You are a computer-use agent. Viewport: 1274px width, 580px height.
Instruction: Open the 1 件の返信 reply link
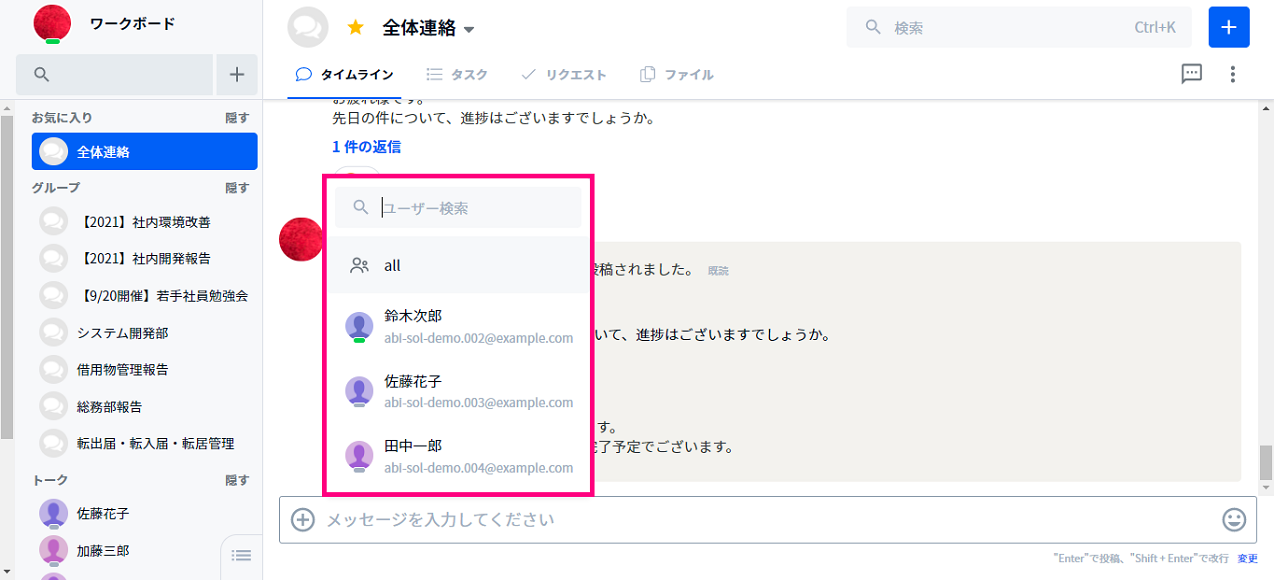point(366,147)
